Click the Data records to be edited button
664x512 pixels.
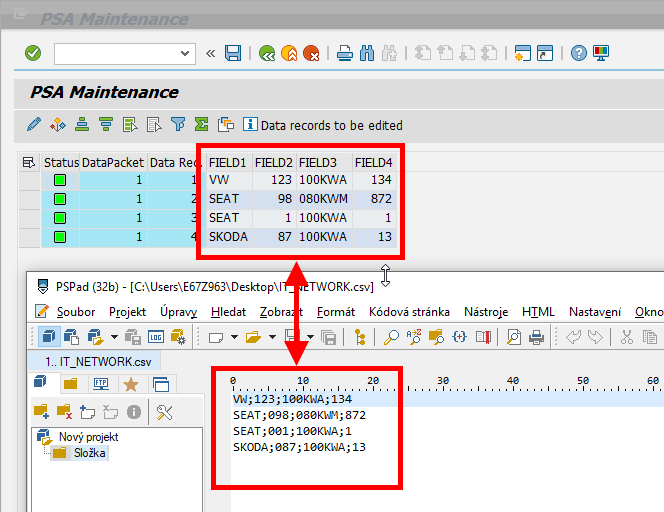coord(322,125)
